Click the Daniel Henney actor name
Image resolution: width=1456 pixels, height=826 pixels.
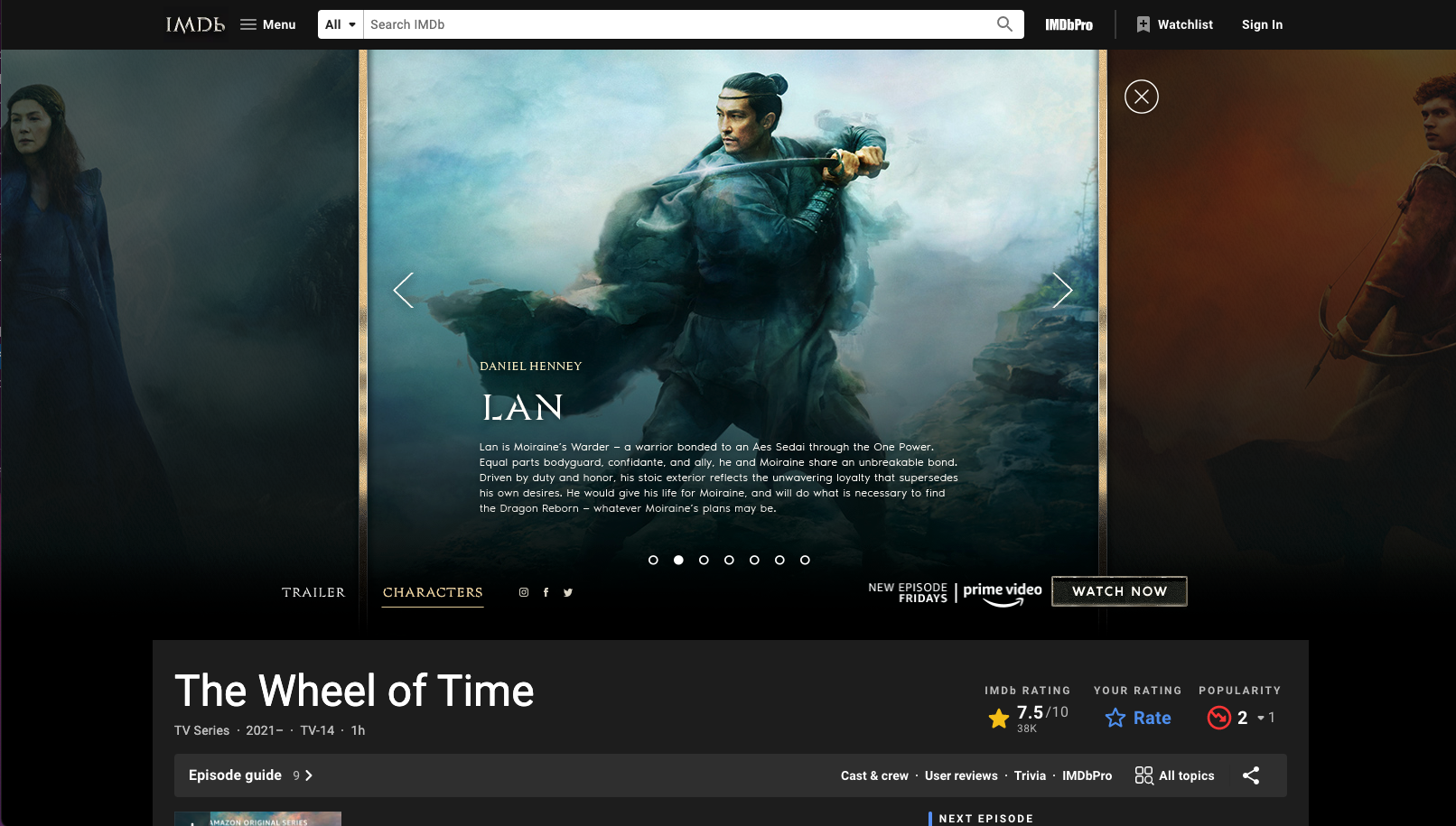coord(530,366)
